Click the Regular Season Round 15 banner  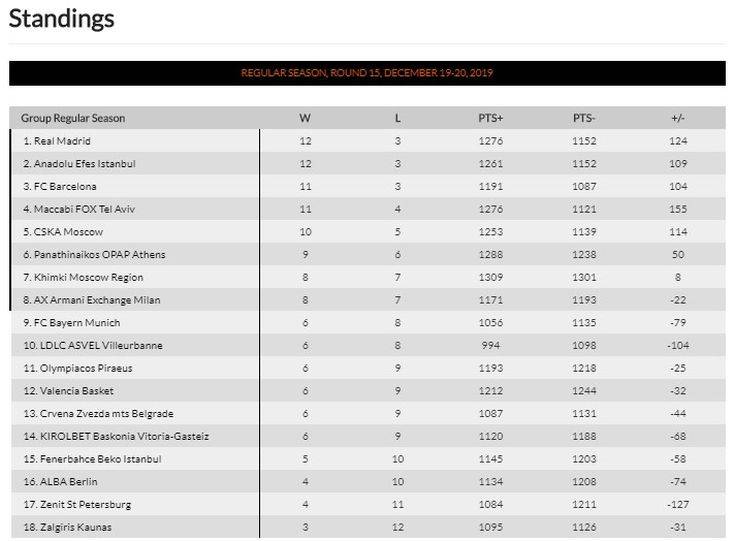pyautogui.click(x=367, y=73)
